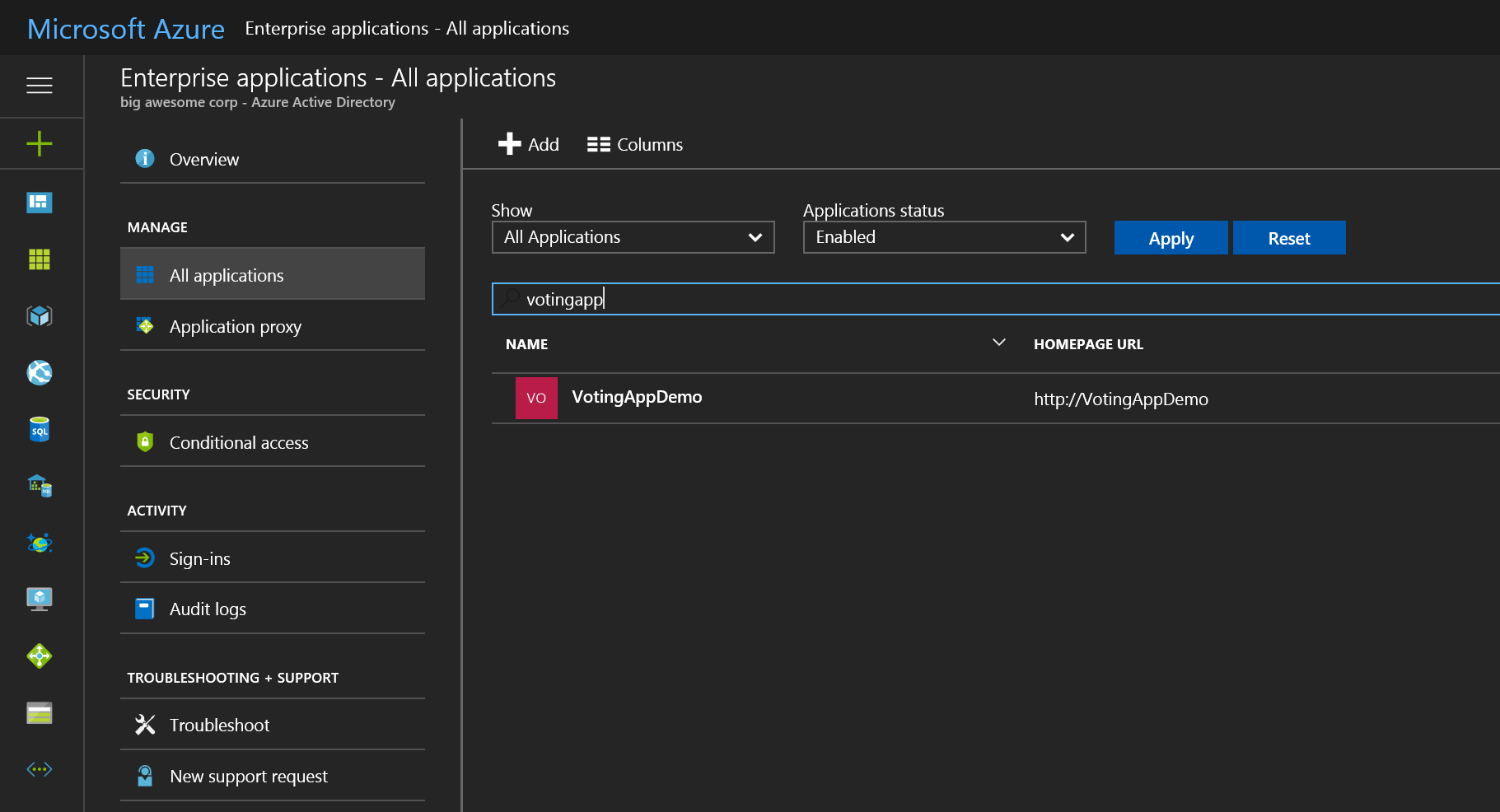
Task: Go to Conditional access menu item
Action: (x=273, y=442)
